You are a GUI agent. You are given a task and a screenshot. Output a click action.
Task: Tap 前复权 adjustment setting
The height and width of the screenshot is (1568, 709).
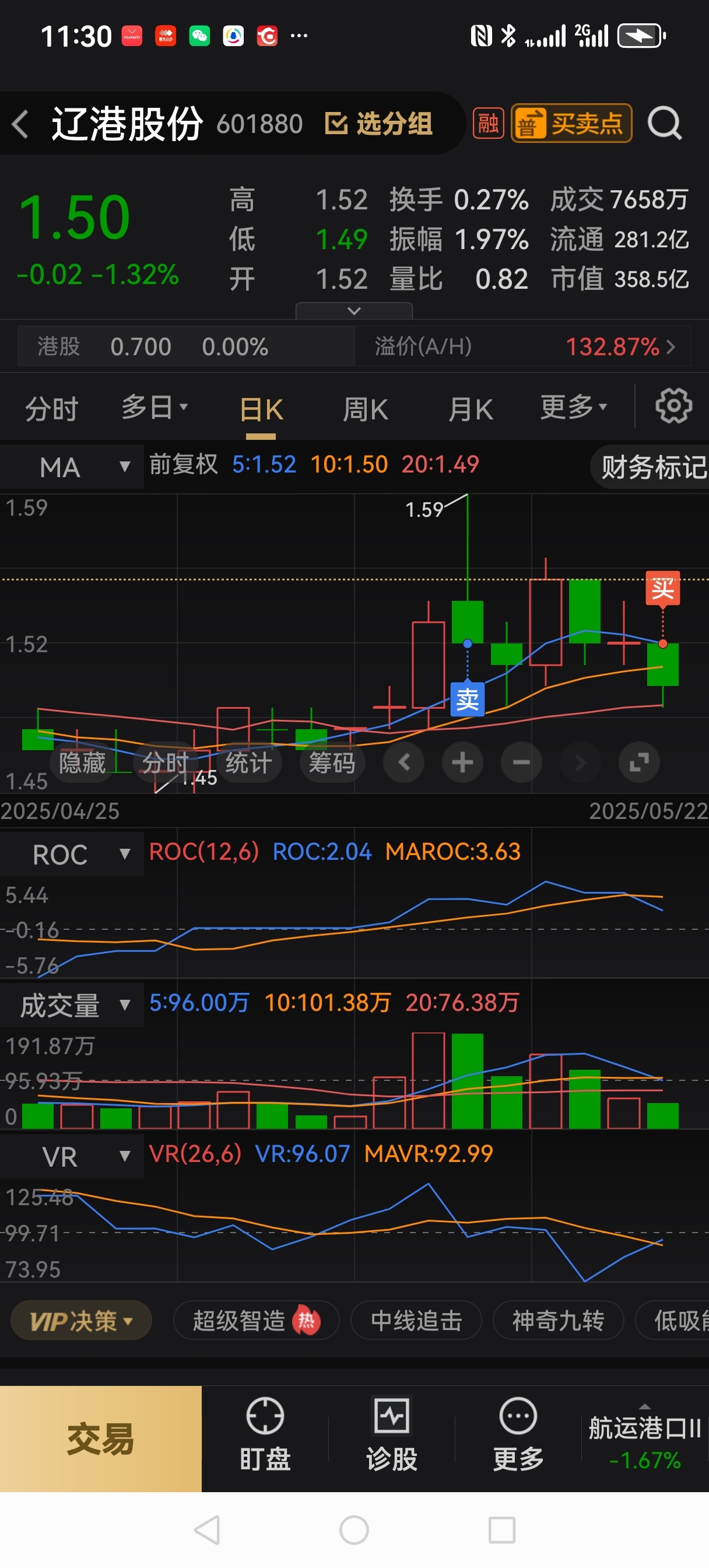(183, 464)
